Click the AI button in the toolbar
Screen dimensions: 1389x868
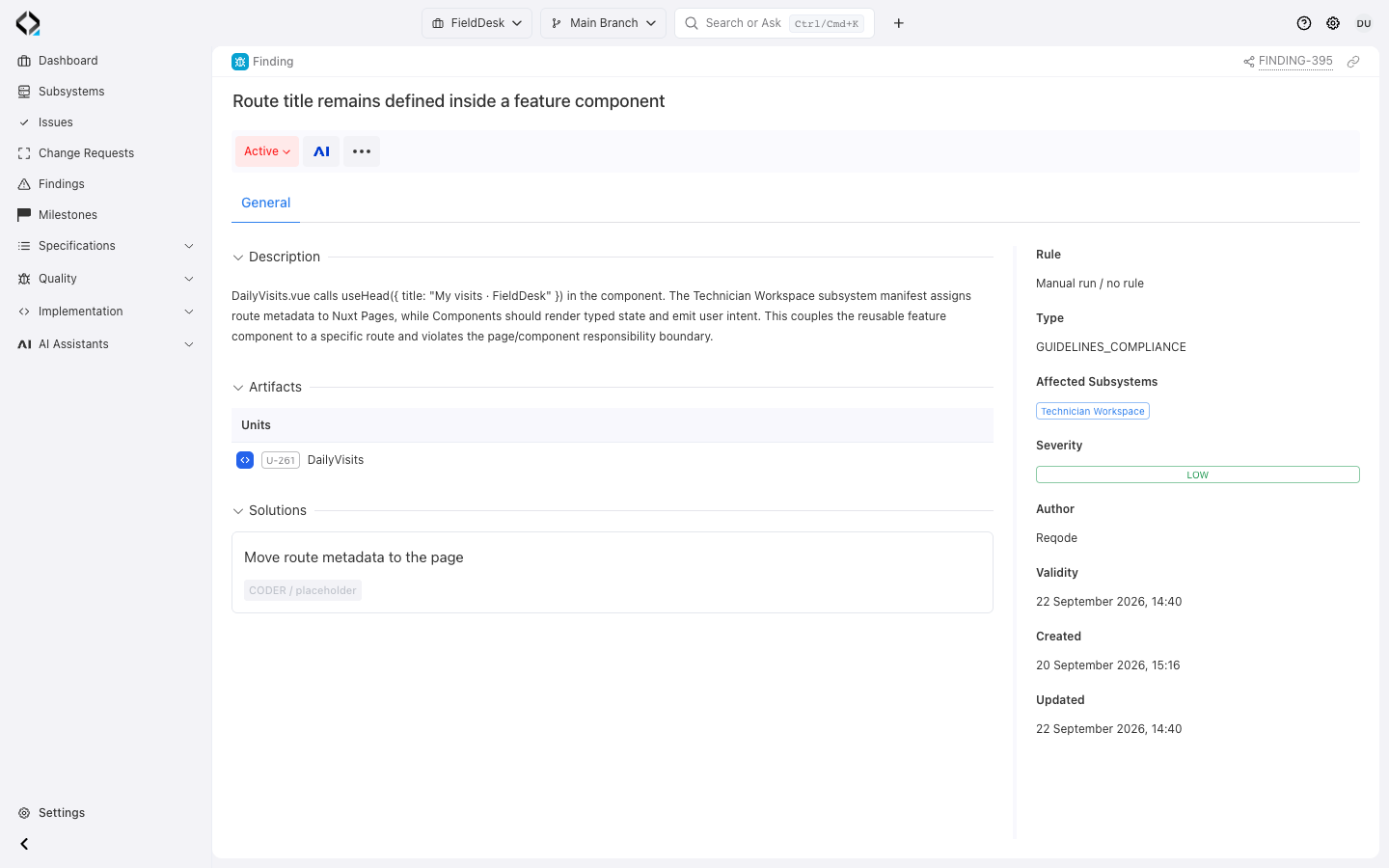(321, 151)
